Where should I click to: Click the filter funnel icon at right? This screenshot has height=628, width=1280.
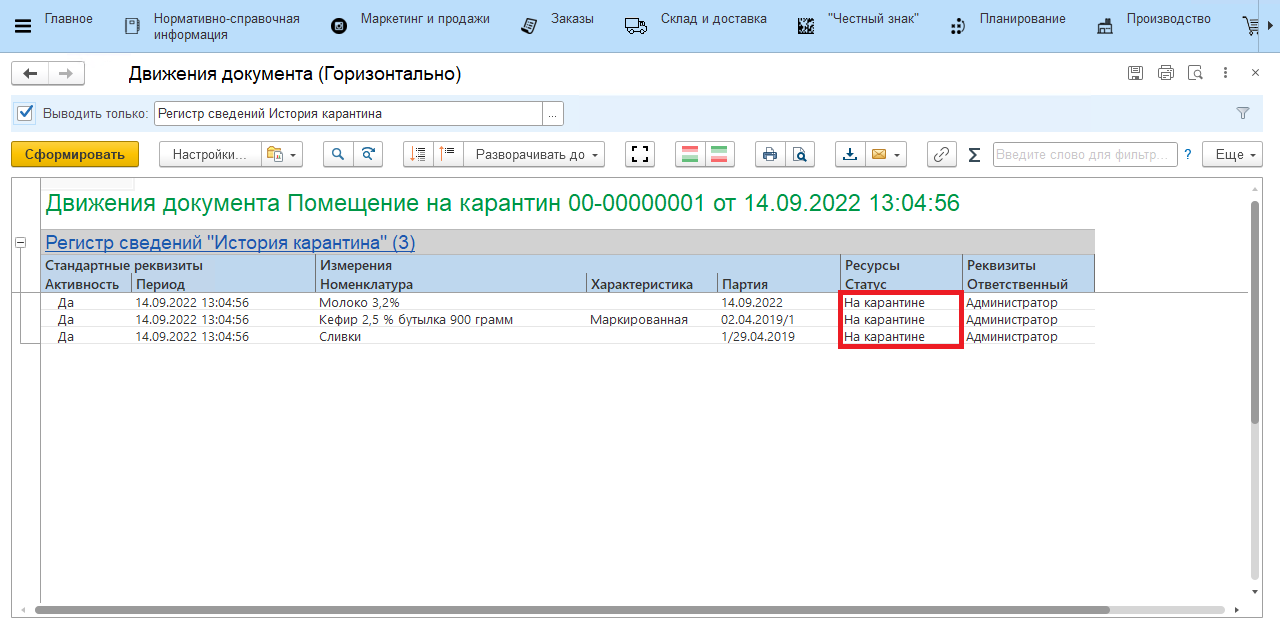[1243, 113]
